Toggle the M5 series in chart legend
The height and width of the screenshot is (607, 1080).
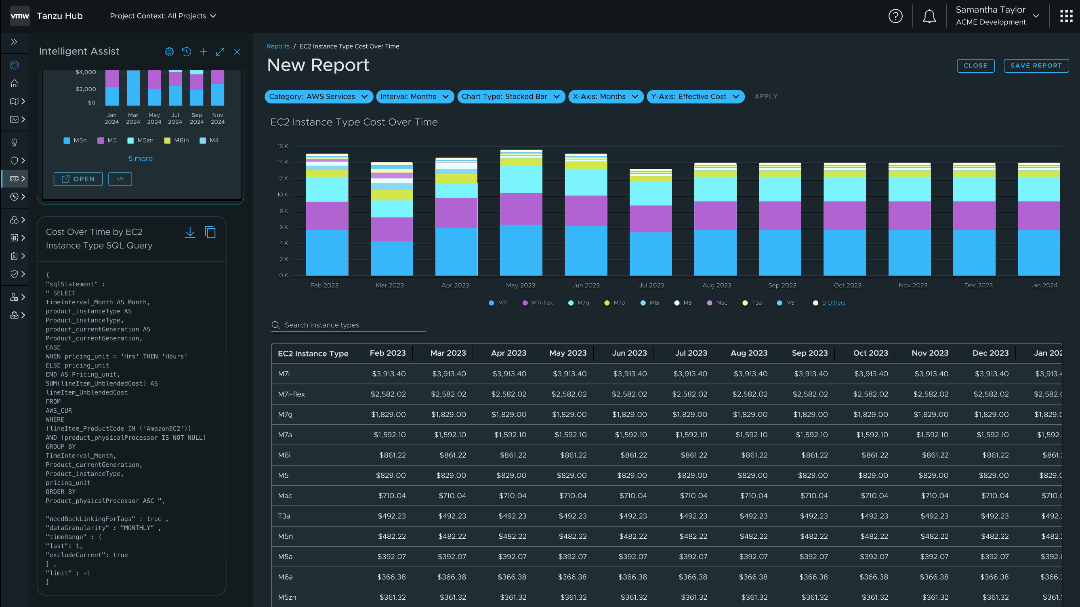[x=683, y=303]
